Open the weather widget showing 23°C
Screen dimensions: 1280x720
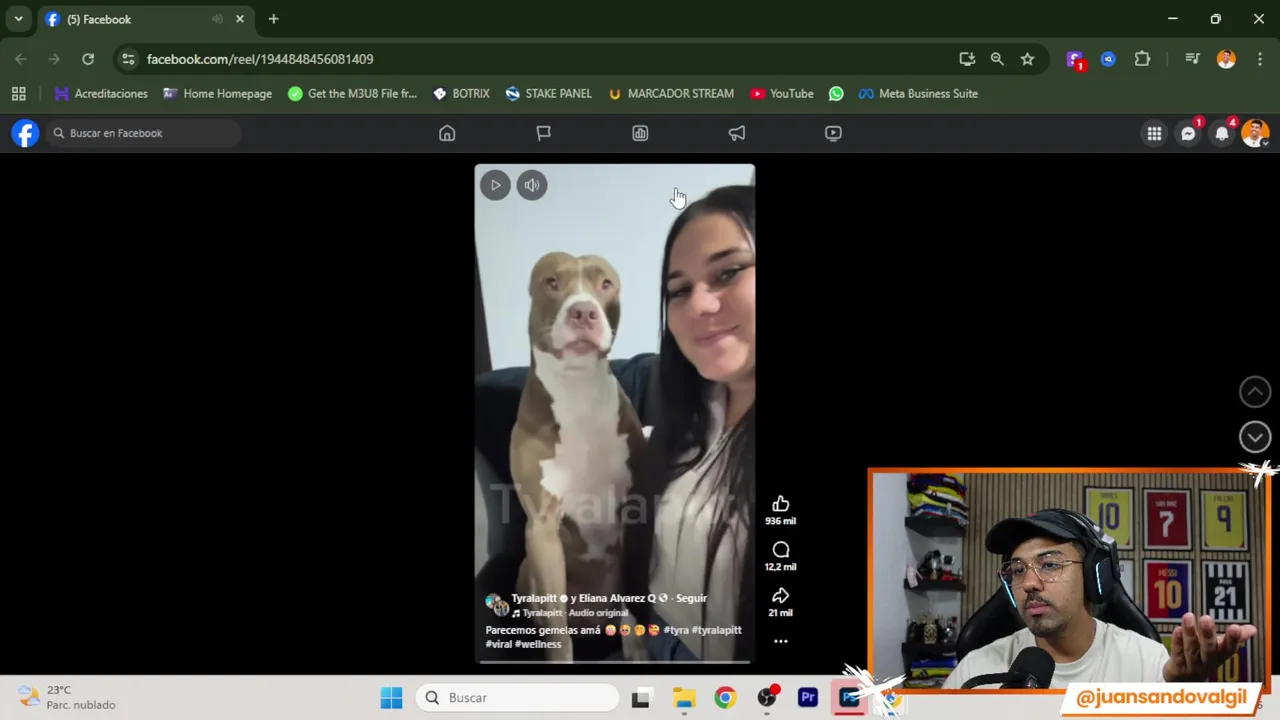pyautogui.click(x=67, y=698)
